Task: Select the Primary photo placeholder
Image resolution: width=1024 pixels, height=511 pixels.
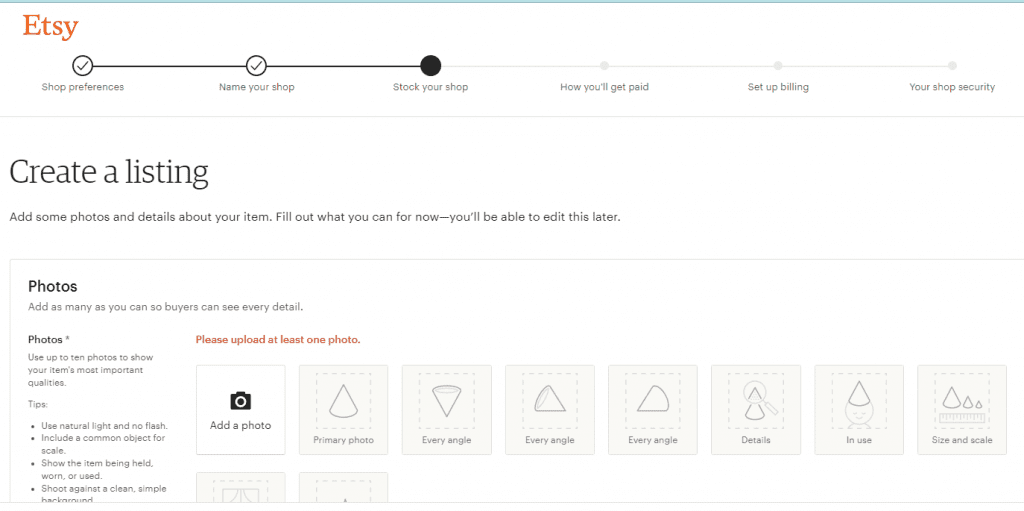Action: click(x=343, y=409)
